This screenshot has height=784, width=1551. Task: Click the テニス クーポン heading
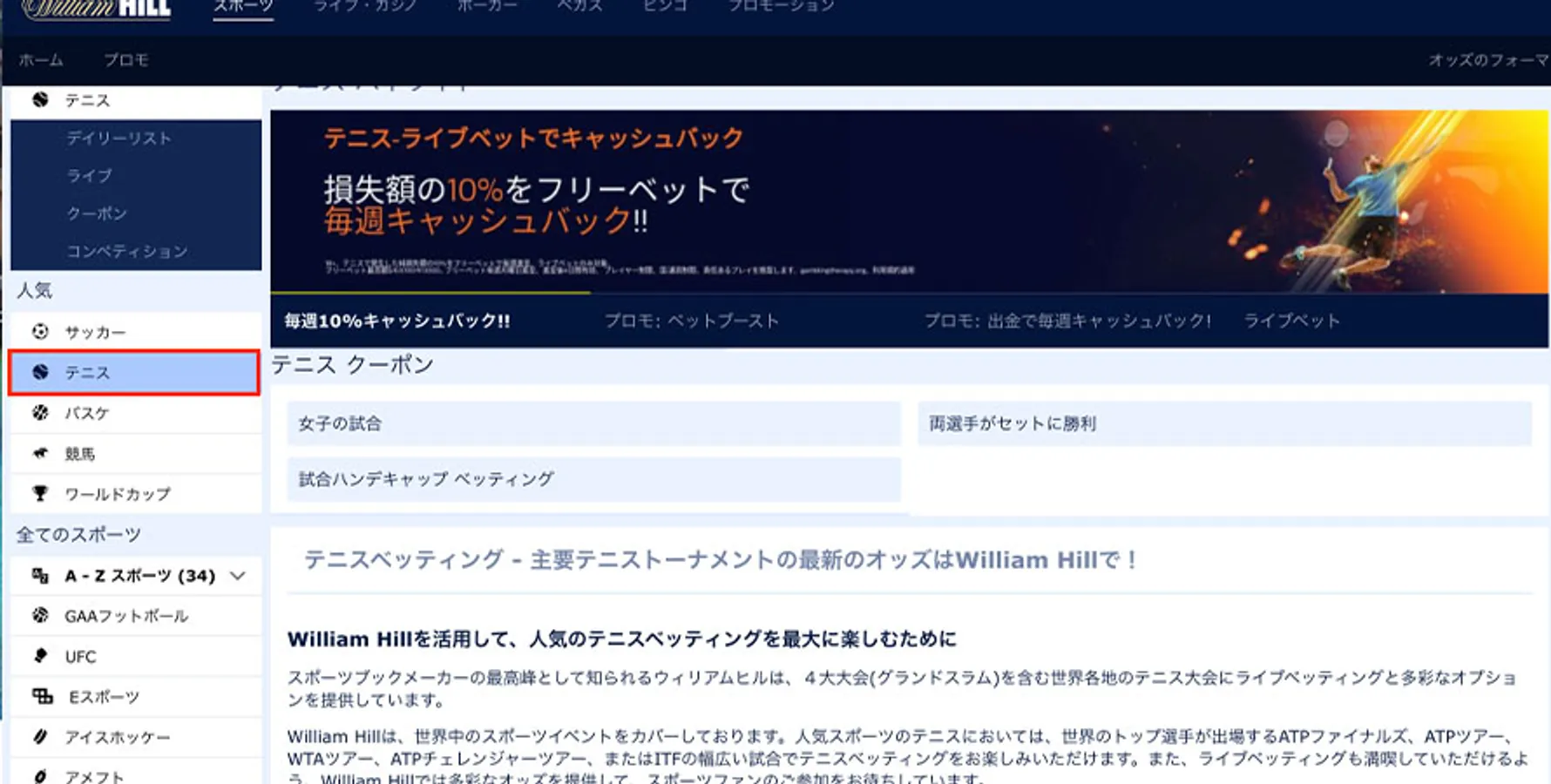pos(353,364)
